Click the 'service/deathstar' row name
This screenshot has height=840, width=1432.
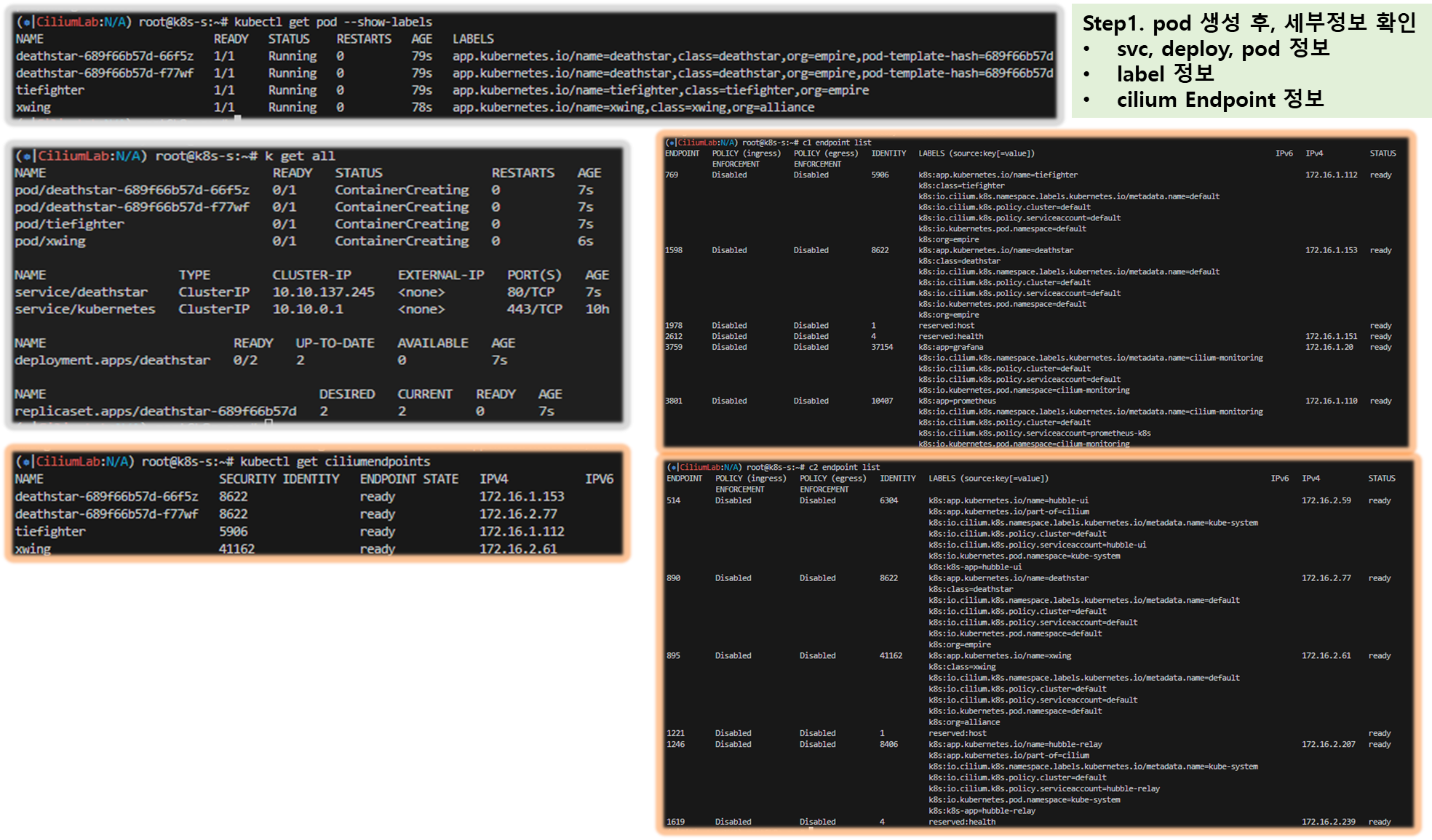click(x=81, y=292)
